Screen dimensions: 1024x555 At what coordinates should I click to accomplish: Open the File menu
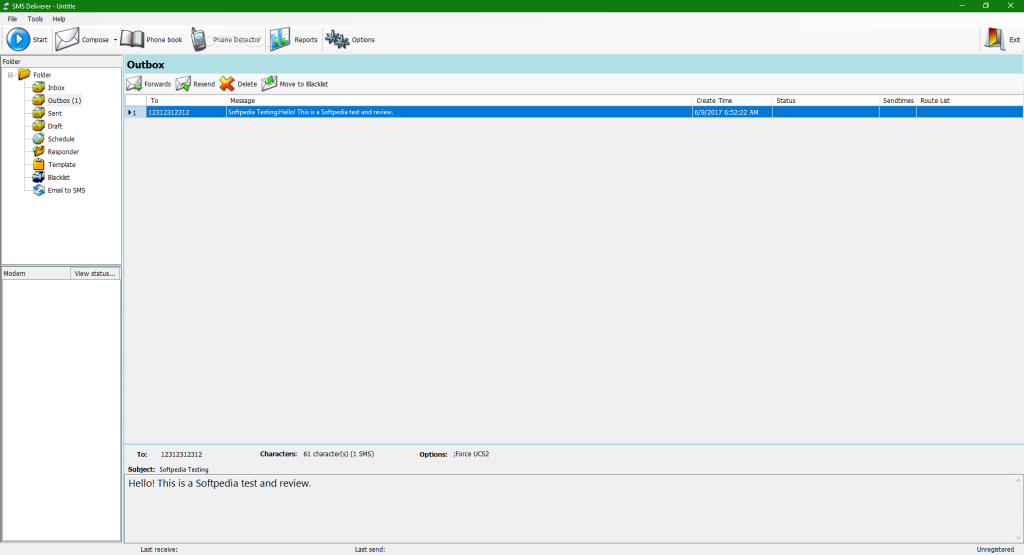13,19
